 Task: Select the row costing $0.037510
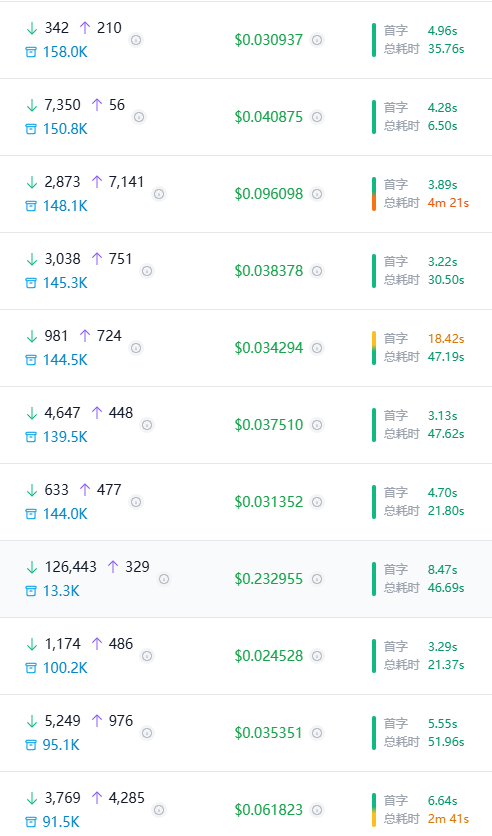click(246, 425)
